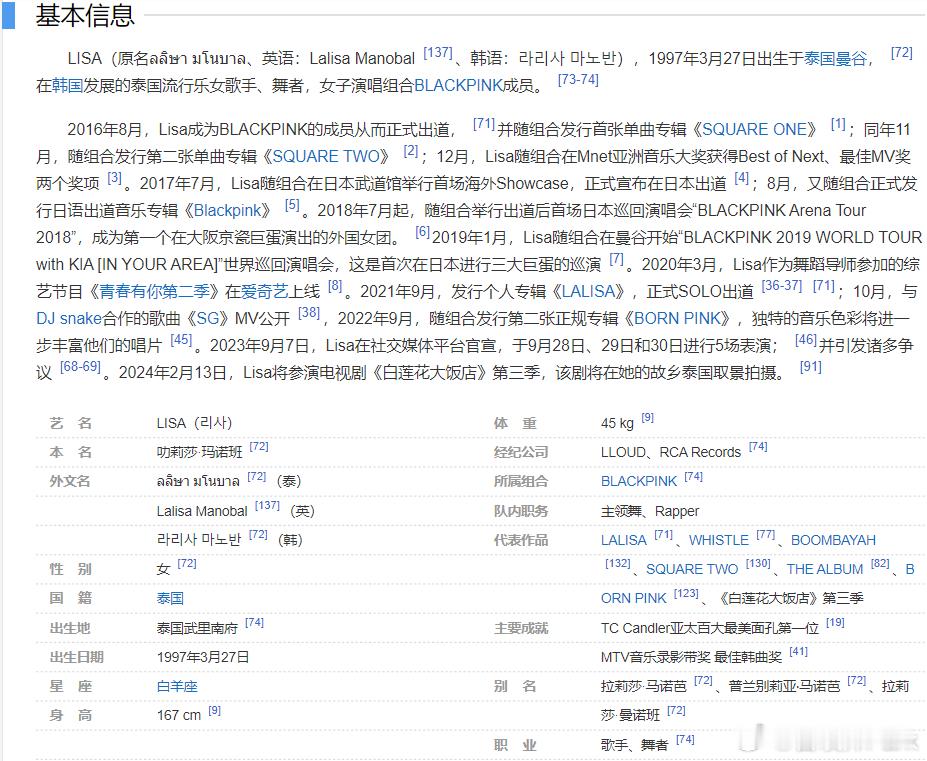
Task: Open citation [7] after 巡演
Action: (x=617, y=259)
